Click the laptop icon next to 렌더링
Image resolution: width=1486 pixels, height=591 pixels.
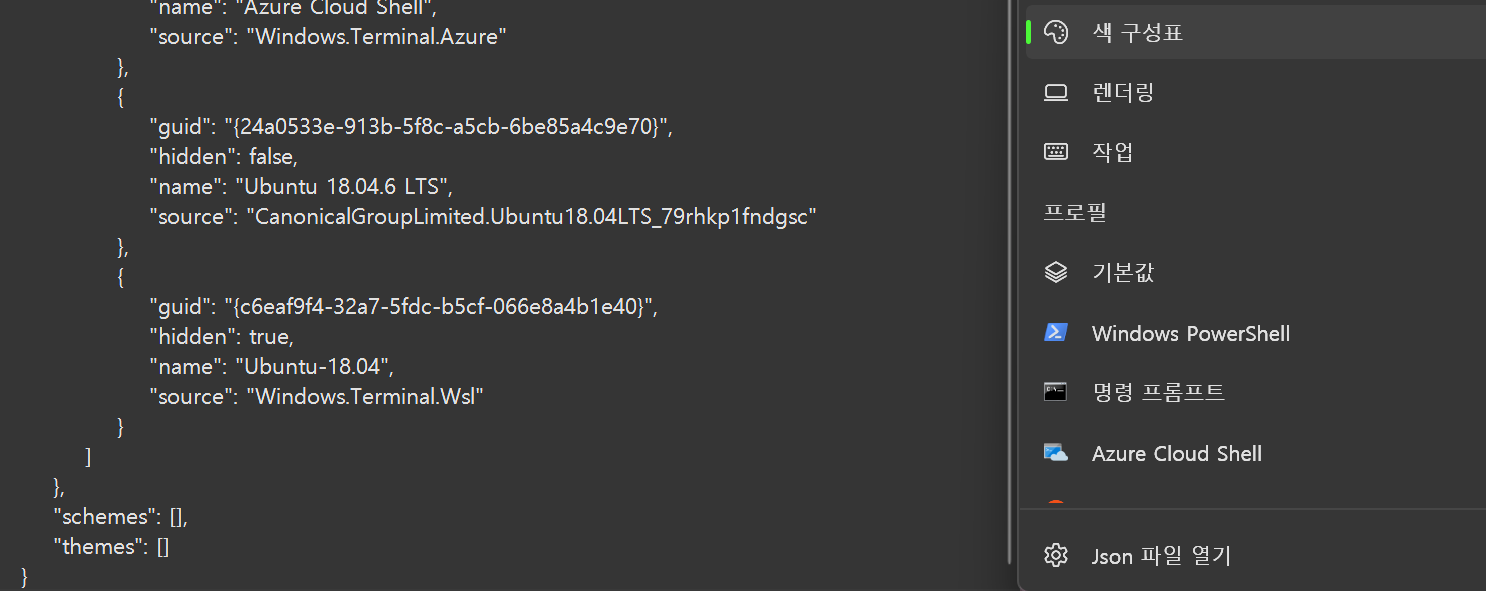(1056, 93)
